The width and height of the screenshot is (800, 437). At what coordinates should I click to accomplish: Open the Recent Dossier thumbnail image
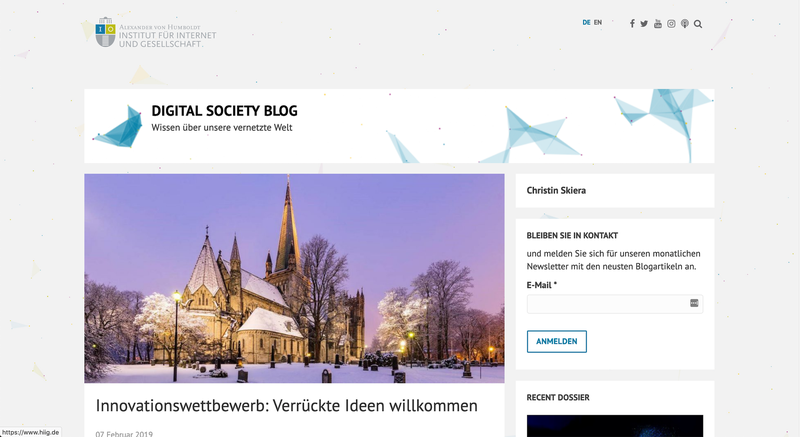(x=615, y=426)
